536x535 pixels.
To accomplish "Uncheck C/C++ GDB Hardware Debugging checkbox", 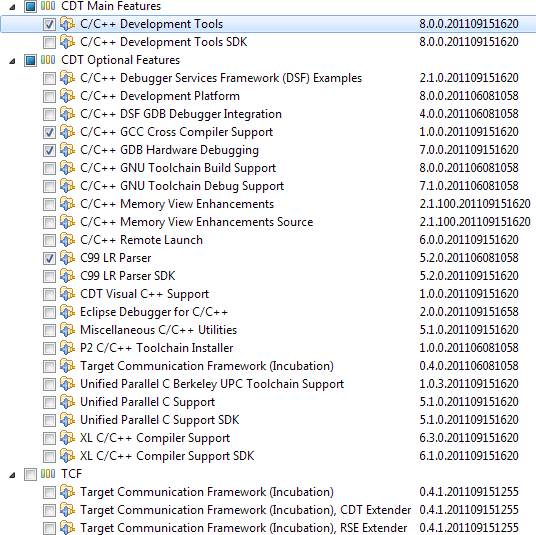I will [x=49, y=150].
